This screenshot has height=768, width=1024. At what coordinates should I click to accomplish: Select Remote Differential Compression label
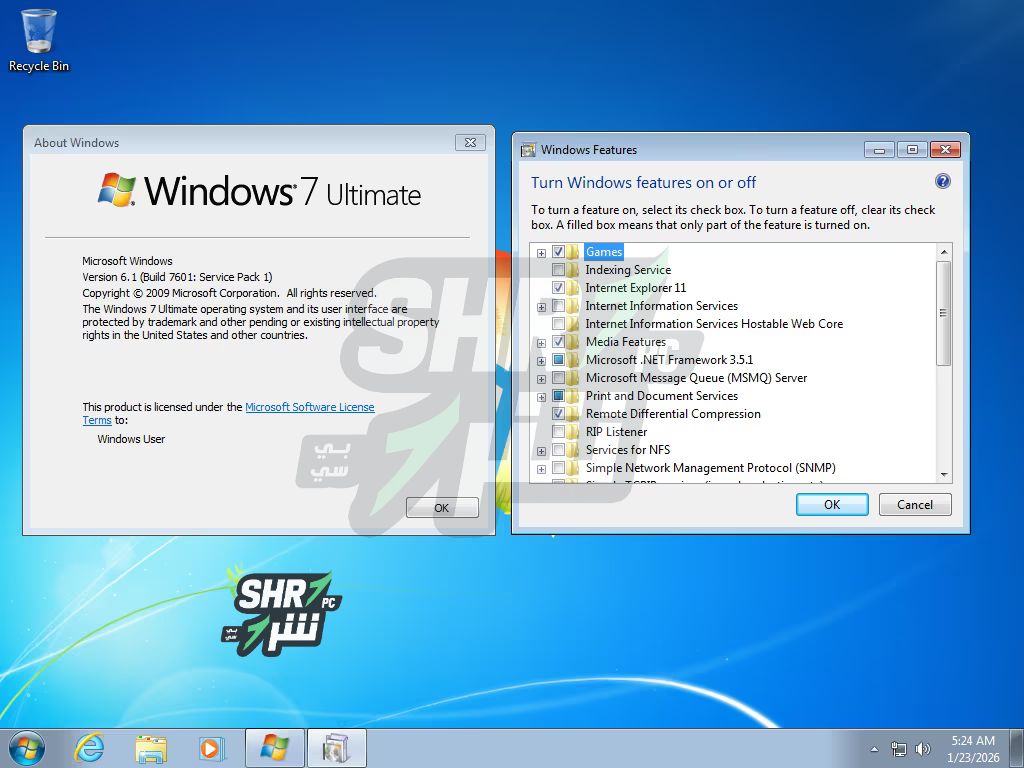click(673, 413)
